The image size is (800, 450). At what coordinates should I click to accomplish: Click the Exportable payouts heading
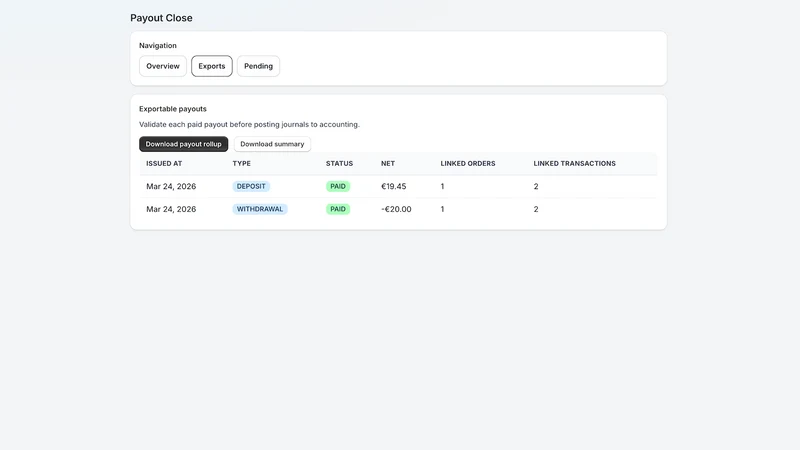click(x=173, y=109)
